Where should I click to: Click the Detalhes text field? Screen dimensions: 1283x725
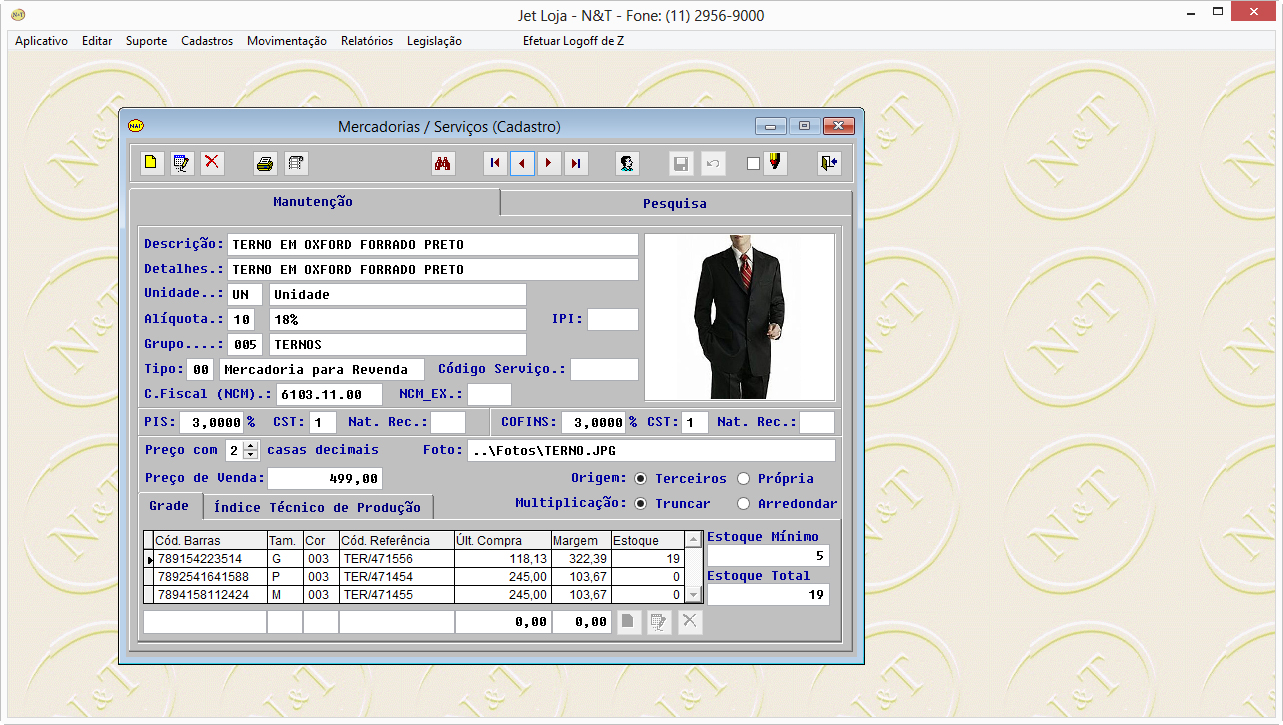(433, 270)
